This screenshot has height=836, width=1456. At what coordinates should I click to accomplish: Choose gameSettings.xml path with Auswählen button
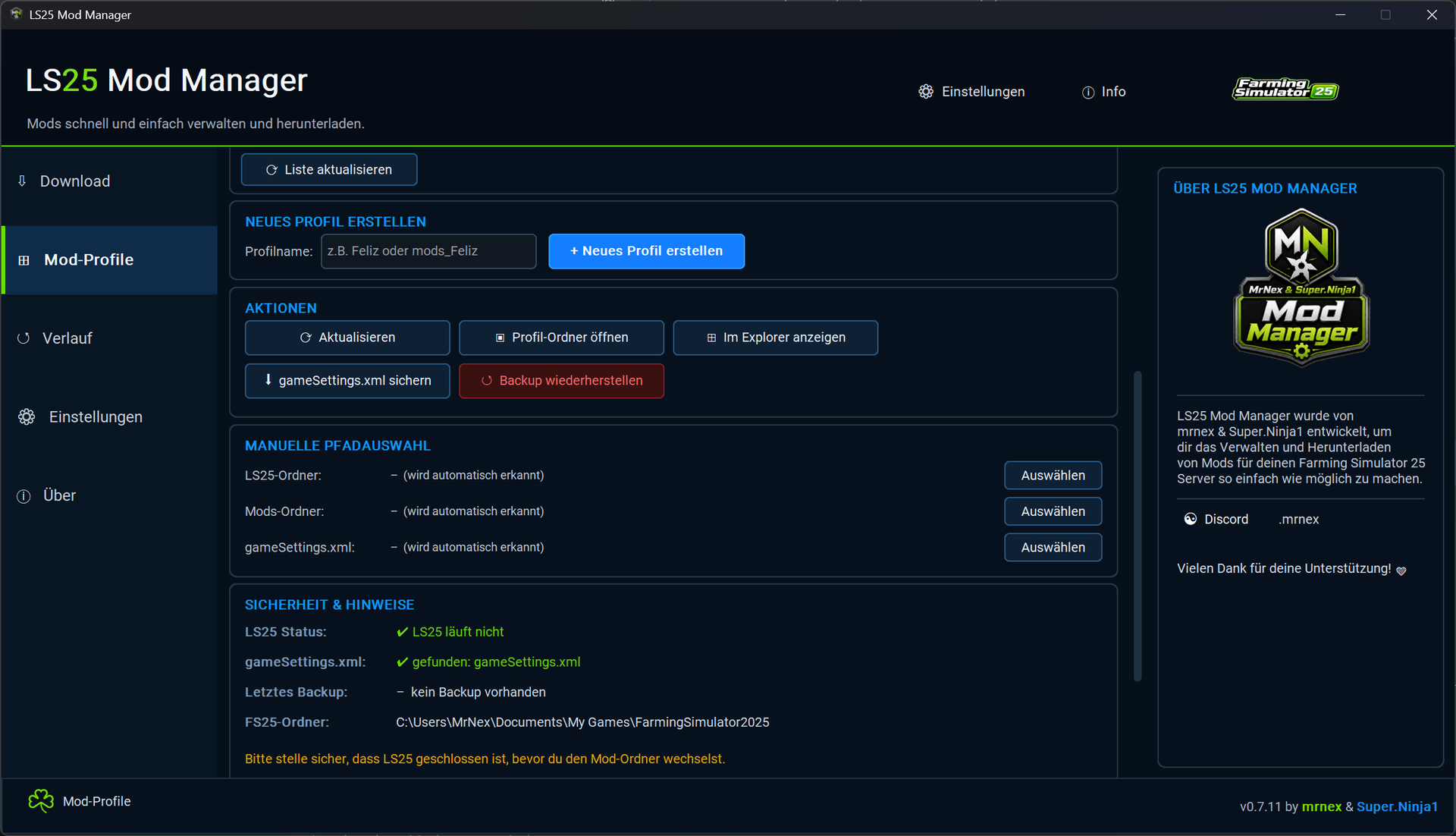coord(1053,548)
